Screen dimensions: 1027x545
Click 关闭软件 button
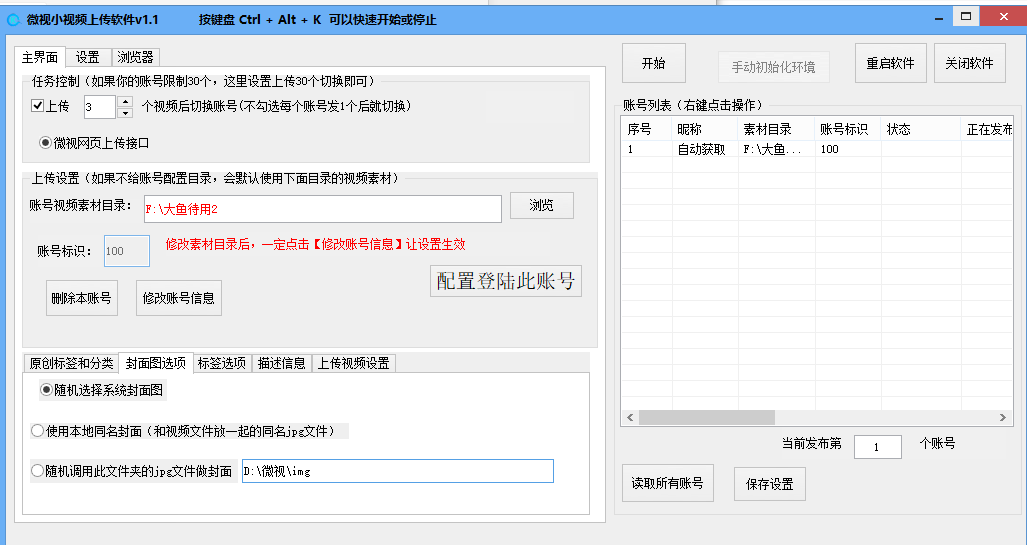969,63
